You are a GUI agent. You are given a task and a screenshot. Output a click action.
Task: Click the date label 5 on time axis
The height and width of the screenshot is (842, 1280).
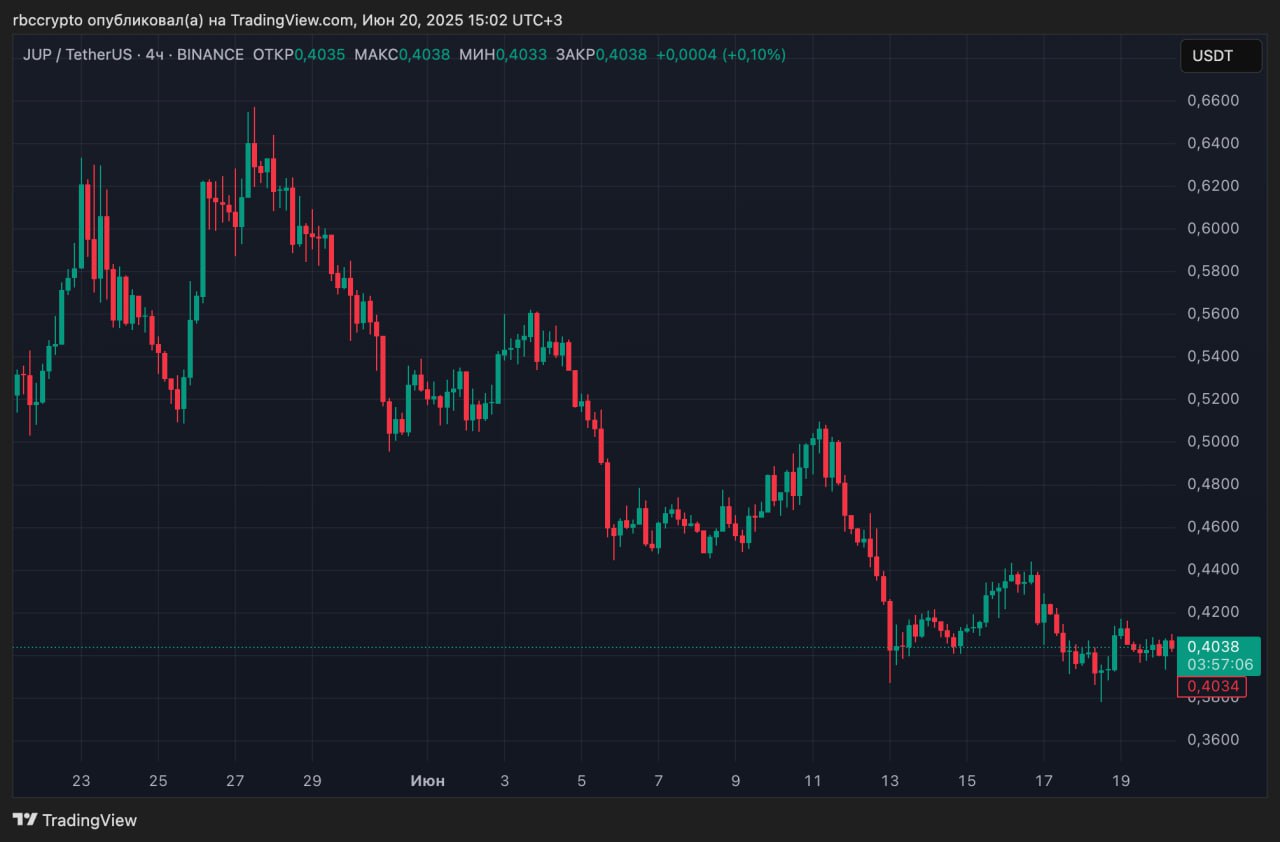[x=581, y=780]
